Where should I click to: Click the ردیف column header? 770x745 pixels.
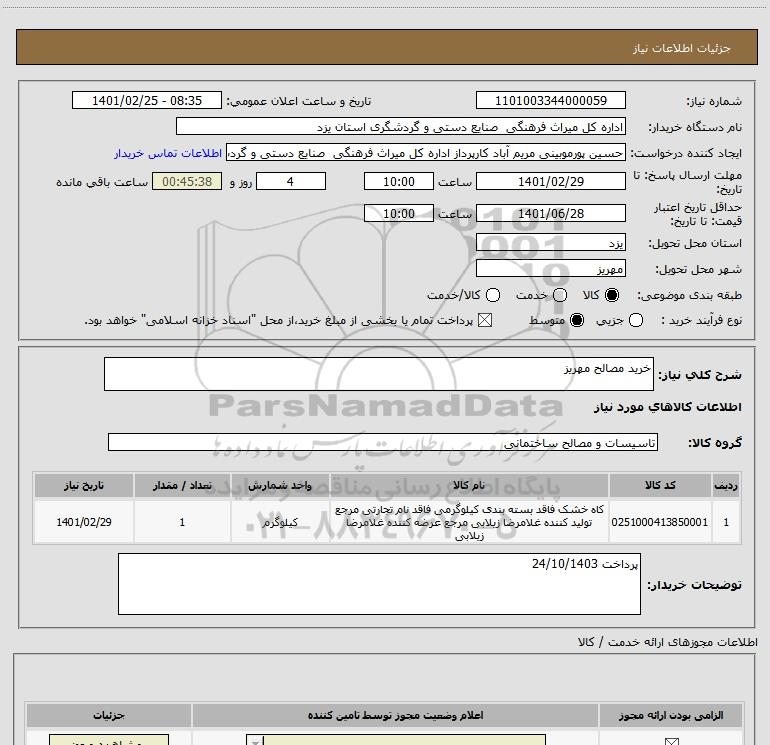tap(726, 486)
